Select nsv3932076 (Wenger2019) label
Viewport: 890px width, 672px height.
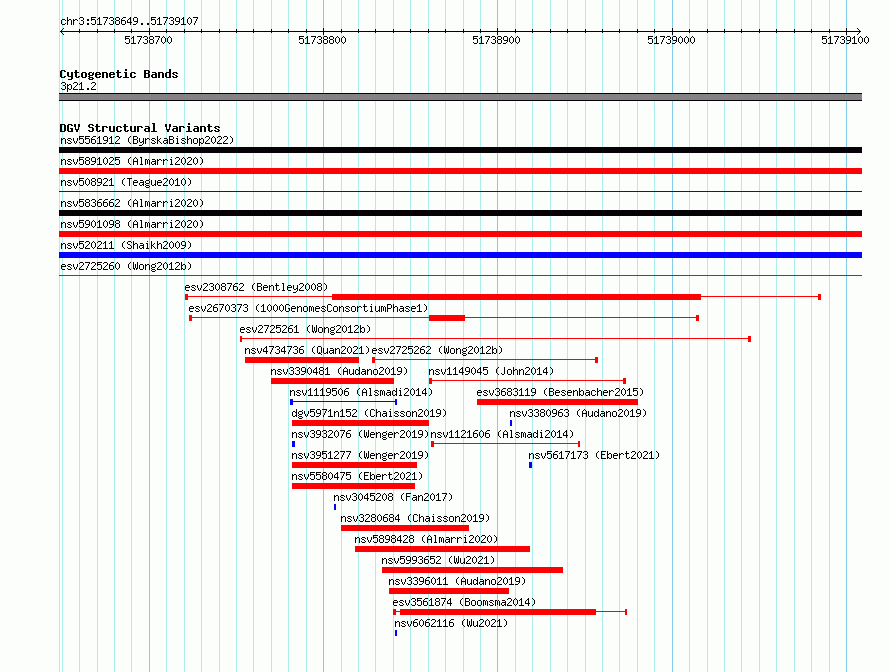pos(360,434)
